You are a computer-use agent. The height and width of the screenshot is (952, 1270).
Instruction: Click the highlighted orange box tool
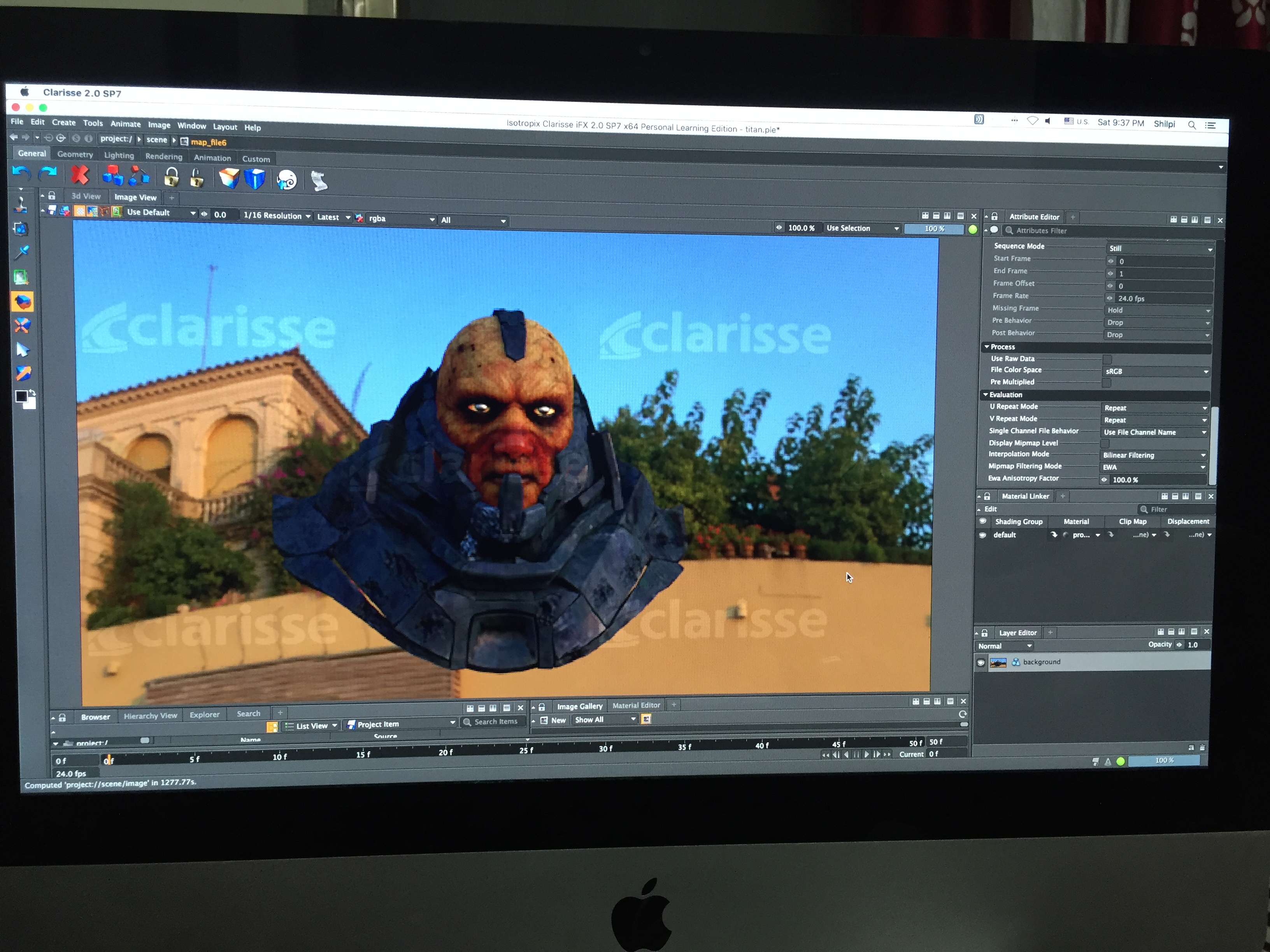click(x=23, y=301)
